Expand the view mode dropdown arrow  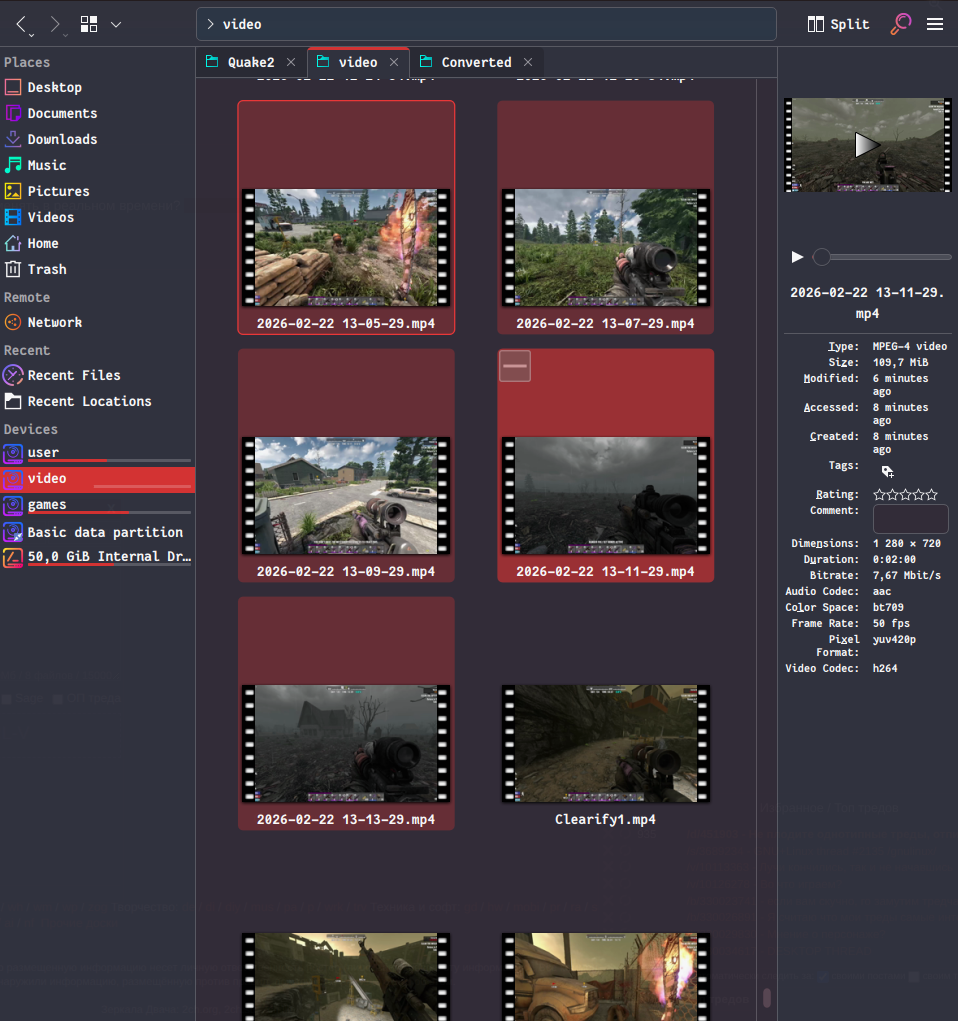(x=116, y=24)
